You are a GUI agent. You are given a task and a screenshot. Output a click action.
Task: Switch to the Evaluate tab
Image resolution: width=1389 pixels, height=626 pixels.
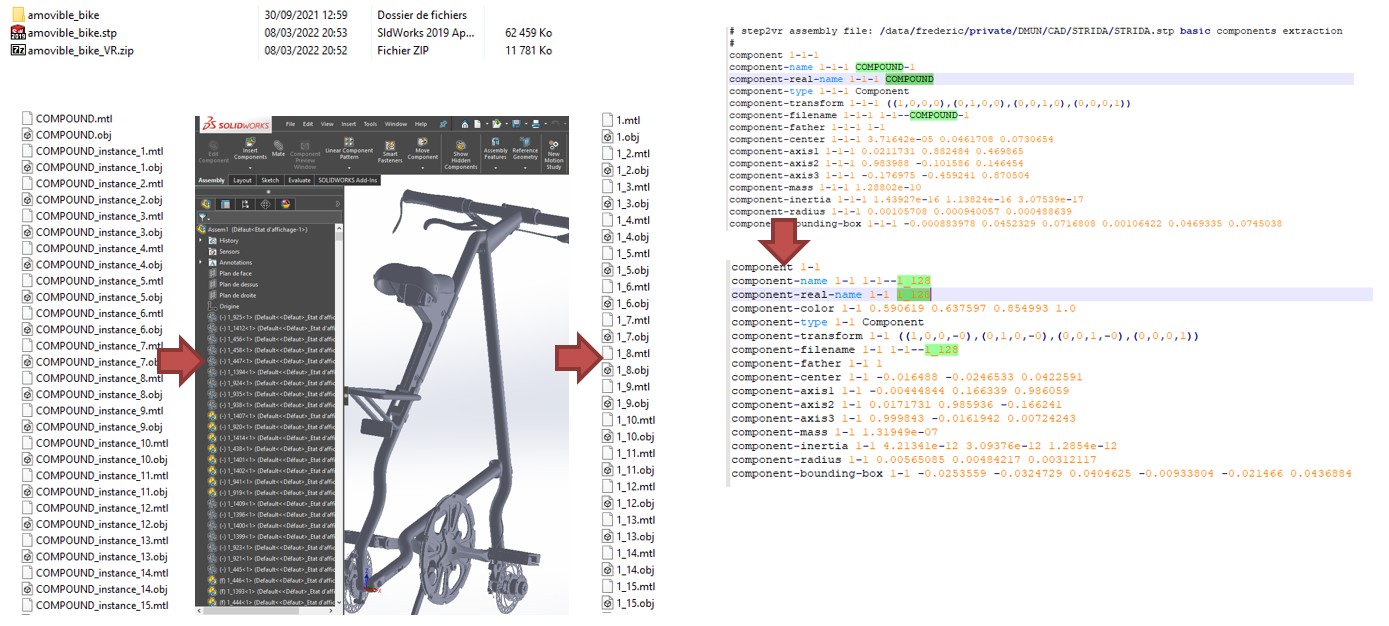pos(299,180)
